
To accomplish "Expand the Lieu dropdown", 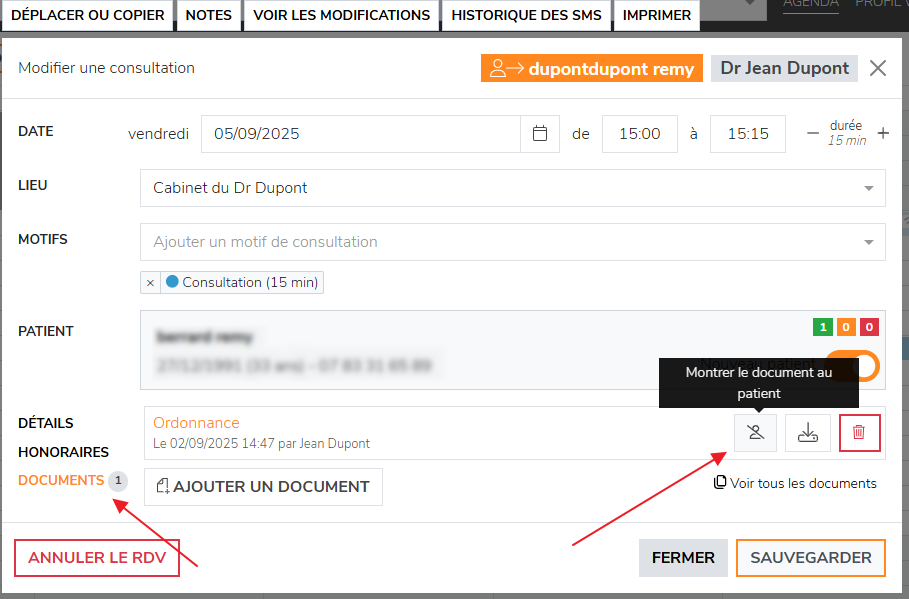I will pos(866,188).
